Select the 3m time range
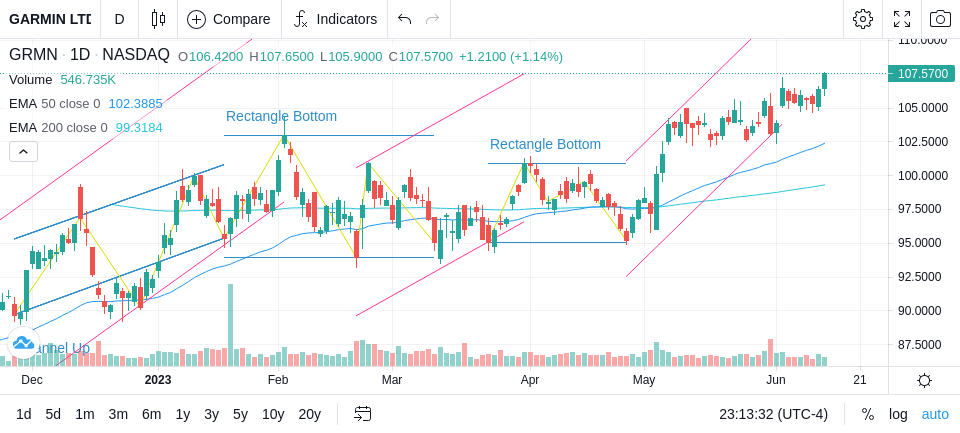This screenshot has height=433, width=960. [118, 414]
